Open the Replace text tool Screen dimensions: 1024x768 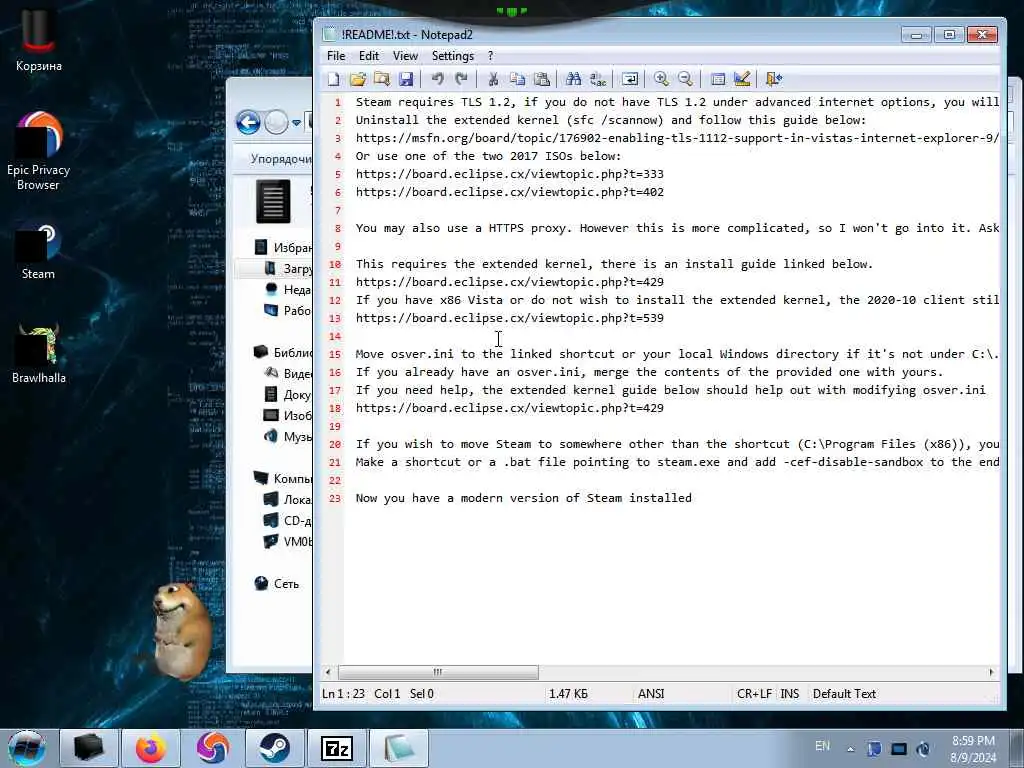coord(598,79)
